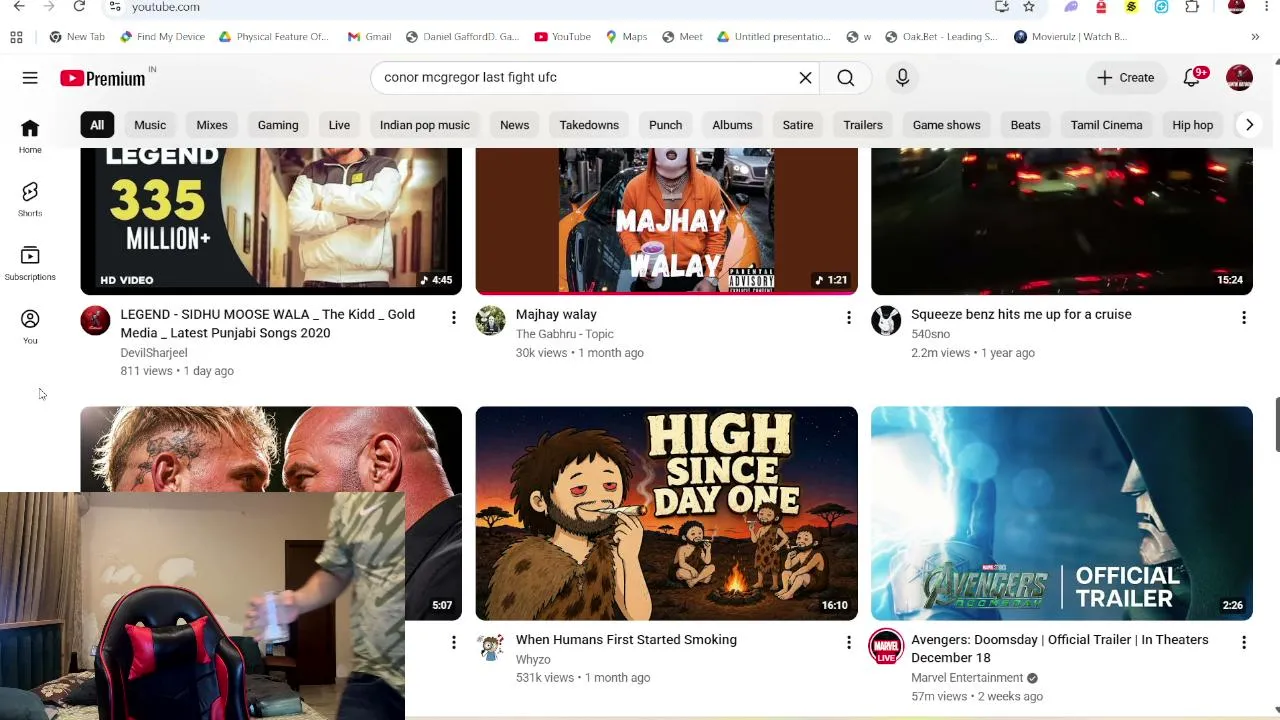The image size is (1280, 720).
Task: Open the purple ghost extension
Action: pos(1071,7)
